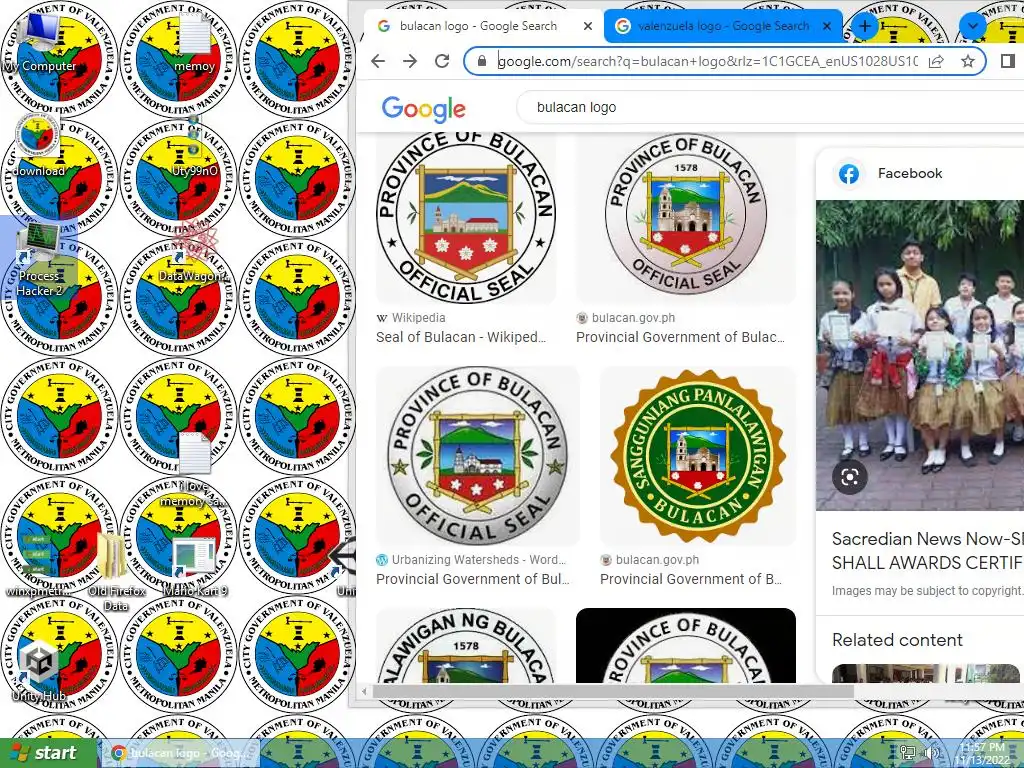Screen dimensions: 1024x768
Task: Launch the Unity Hub shortcut
Action: [x=39, y=669]
